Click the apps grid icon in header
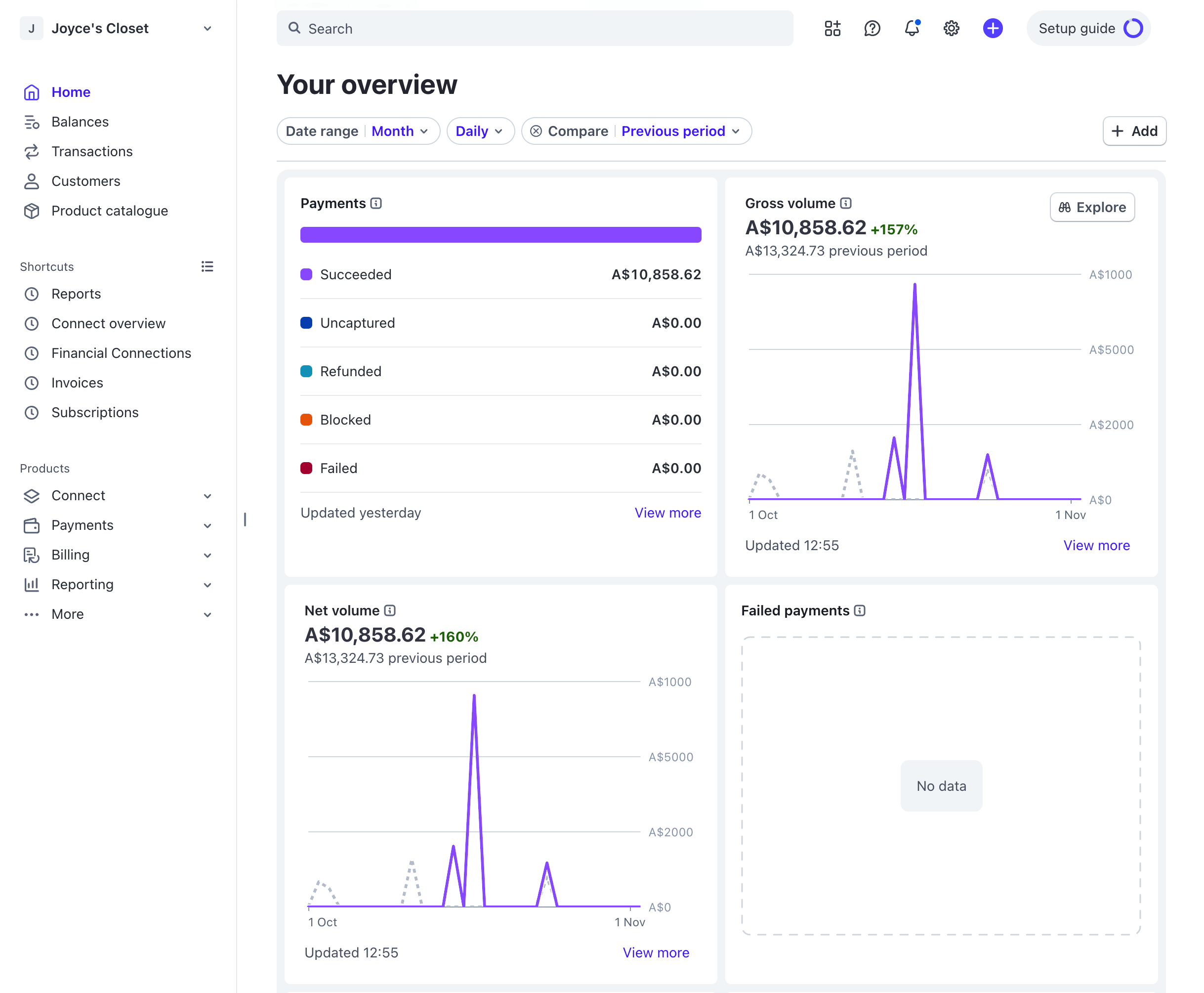This screenshot has width=1204, height=993. pos(832,28)
